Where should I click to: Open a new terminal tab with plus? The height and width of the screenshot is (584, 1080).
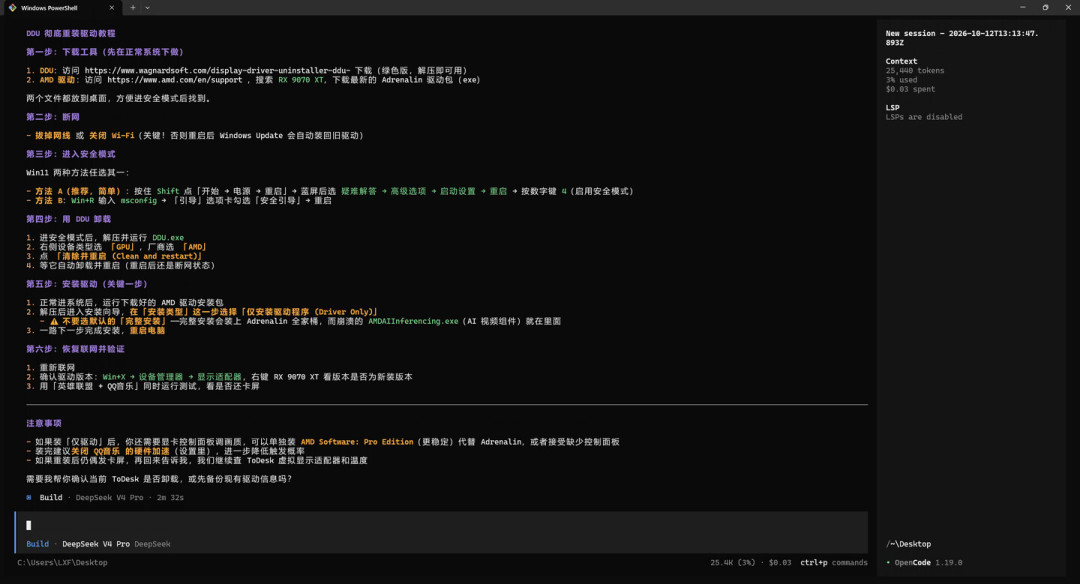pyautogui.click(x=133, y=8)
